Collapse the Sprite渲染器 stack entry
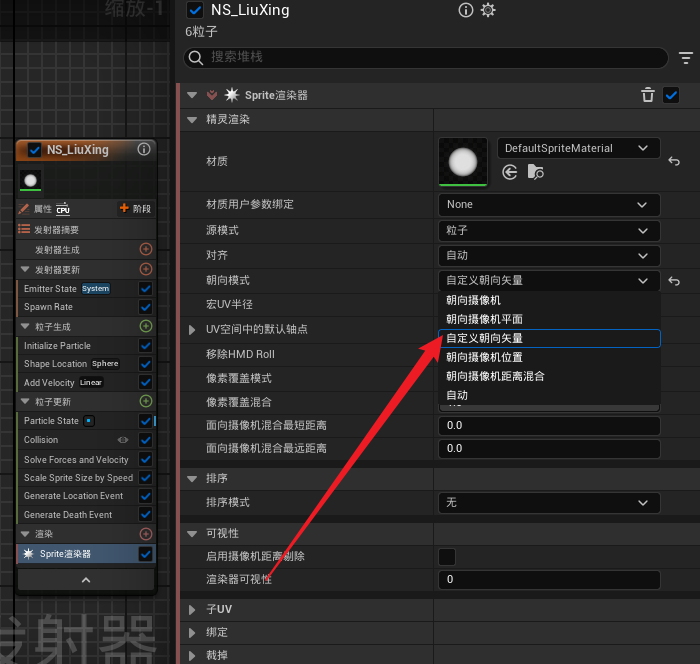The width and height of the screenshot is (700, 664). click(192, 95)
